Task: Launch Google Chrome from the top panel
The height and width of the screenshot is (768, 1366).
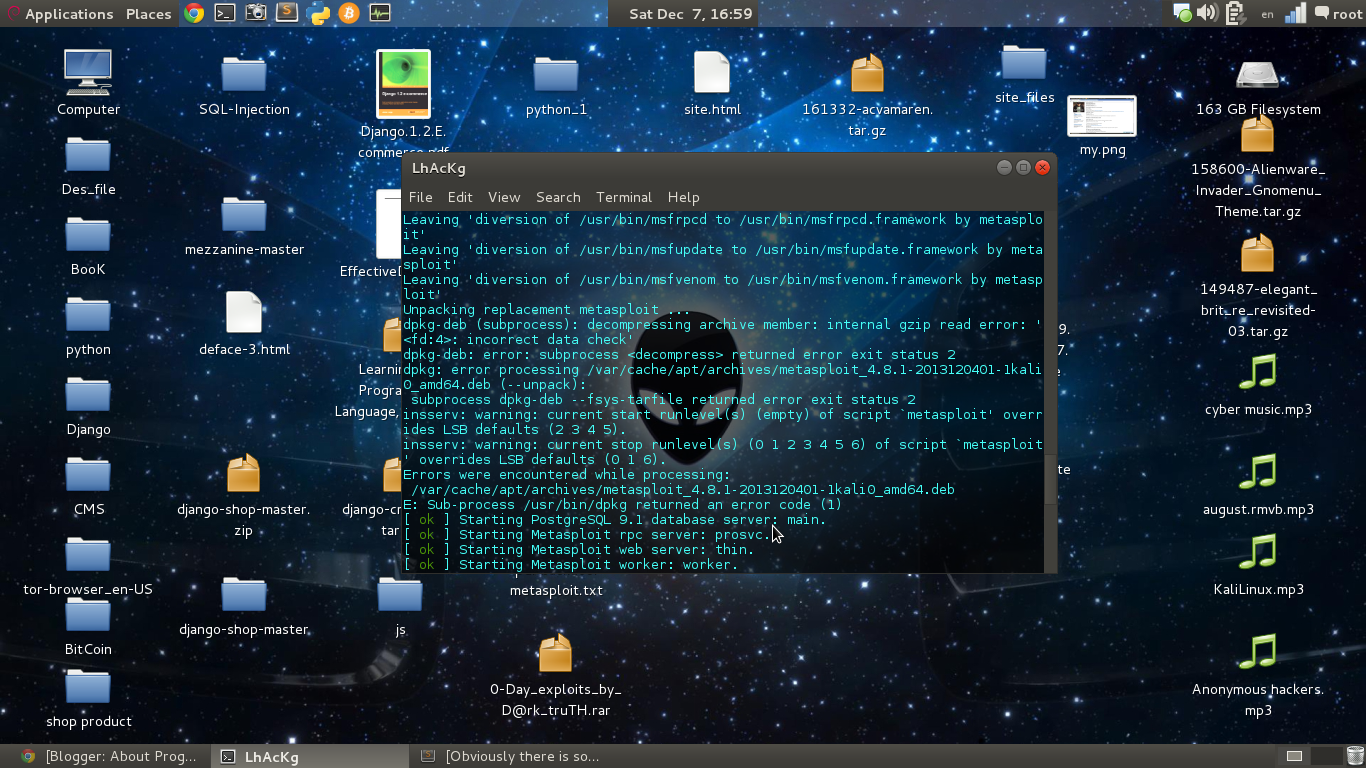Action: [x=194, y=13]
